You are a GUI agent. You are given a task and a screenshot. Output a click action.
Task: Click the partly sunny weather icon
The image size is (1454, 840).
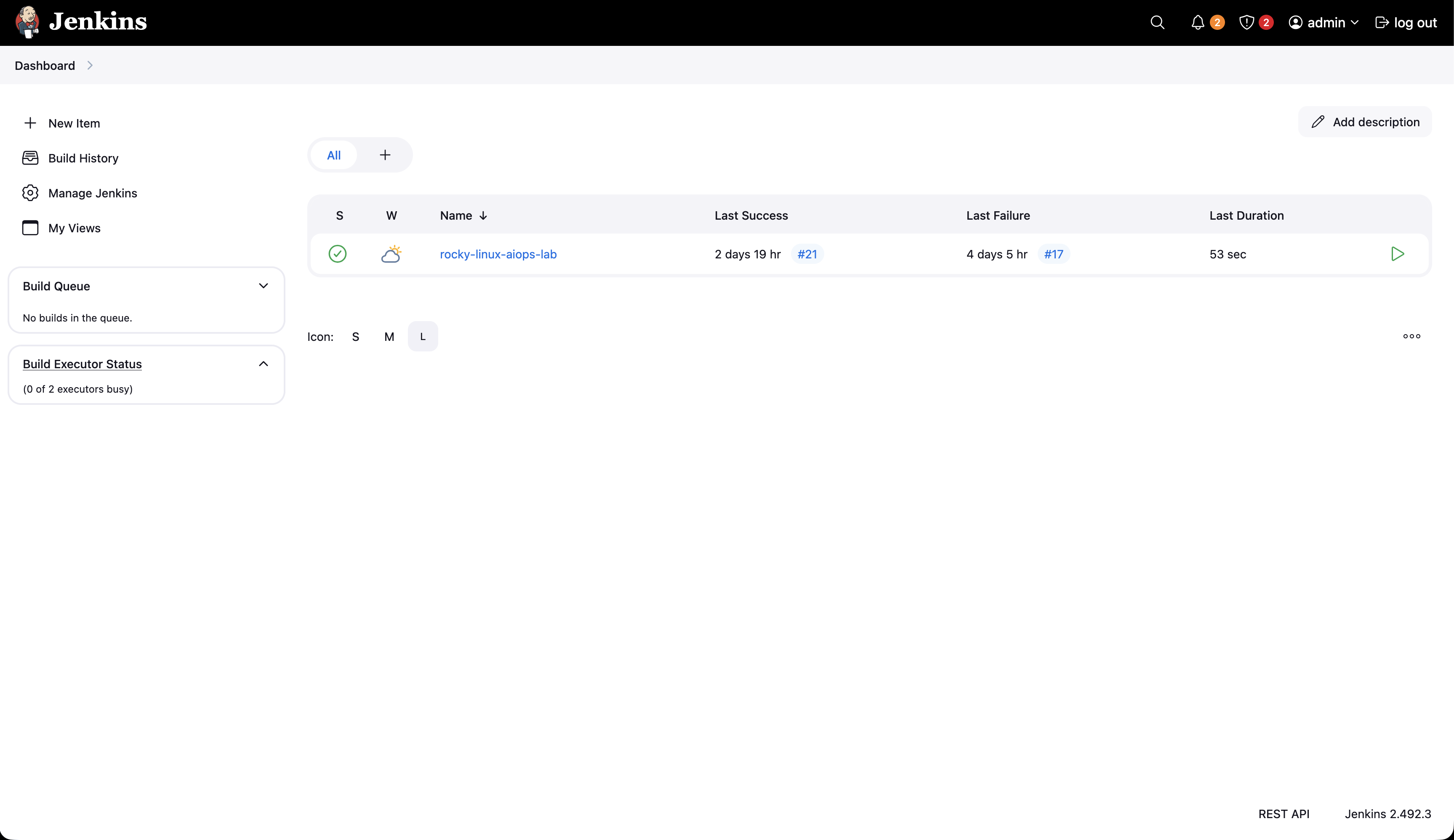coord(391,254)
